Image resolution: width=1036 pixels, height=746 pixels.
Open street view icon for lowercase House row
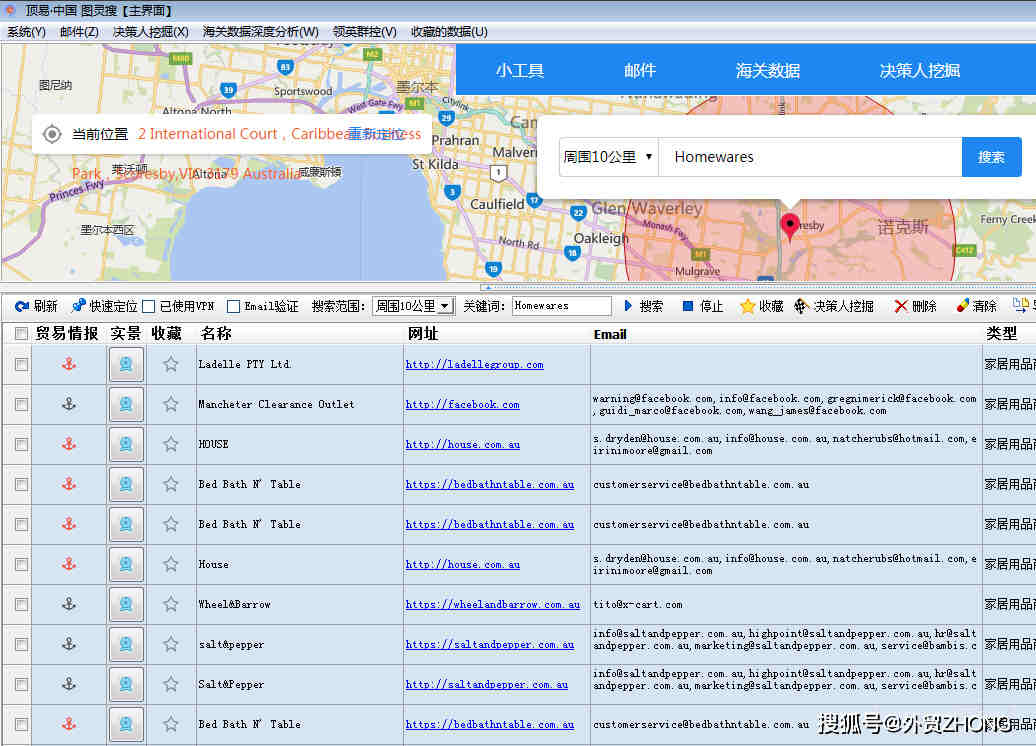(x=126, y=564)
